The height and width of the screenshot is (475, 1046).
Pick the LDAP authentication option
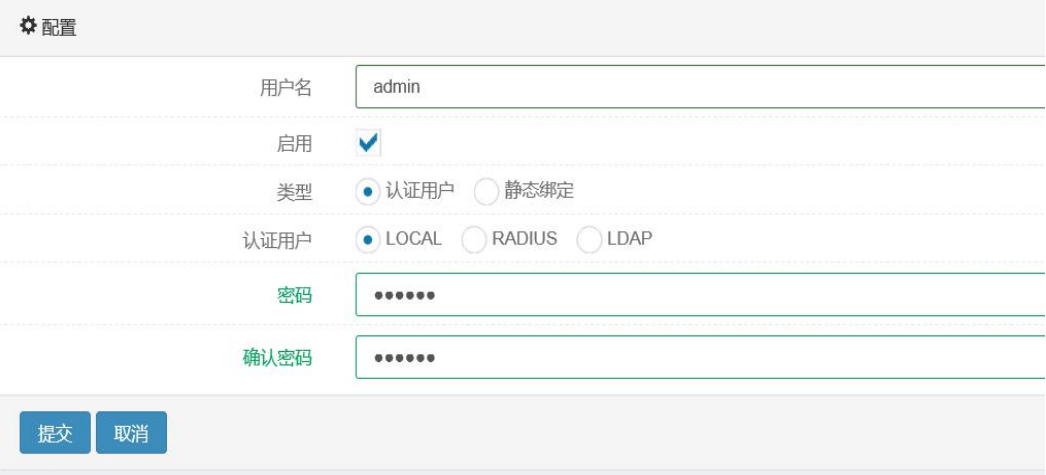tap(589, 240)
